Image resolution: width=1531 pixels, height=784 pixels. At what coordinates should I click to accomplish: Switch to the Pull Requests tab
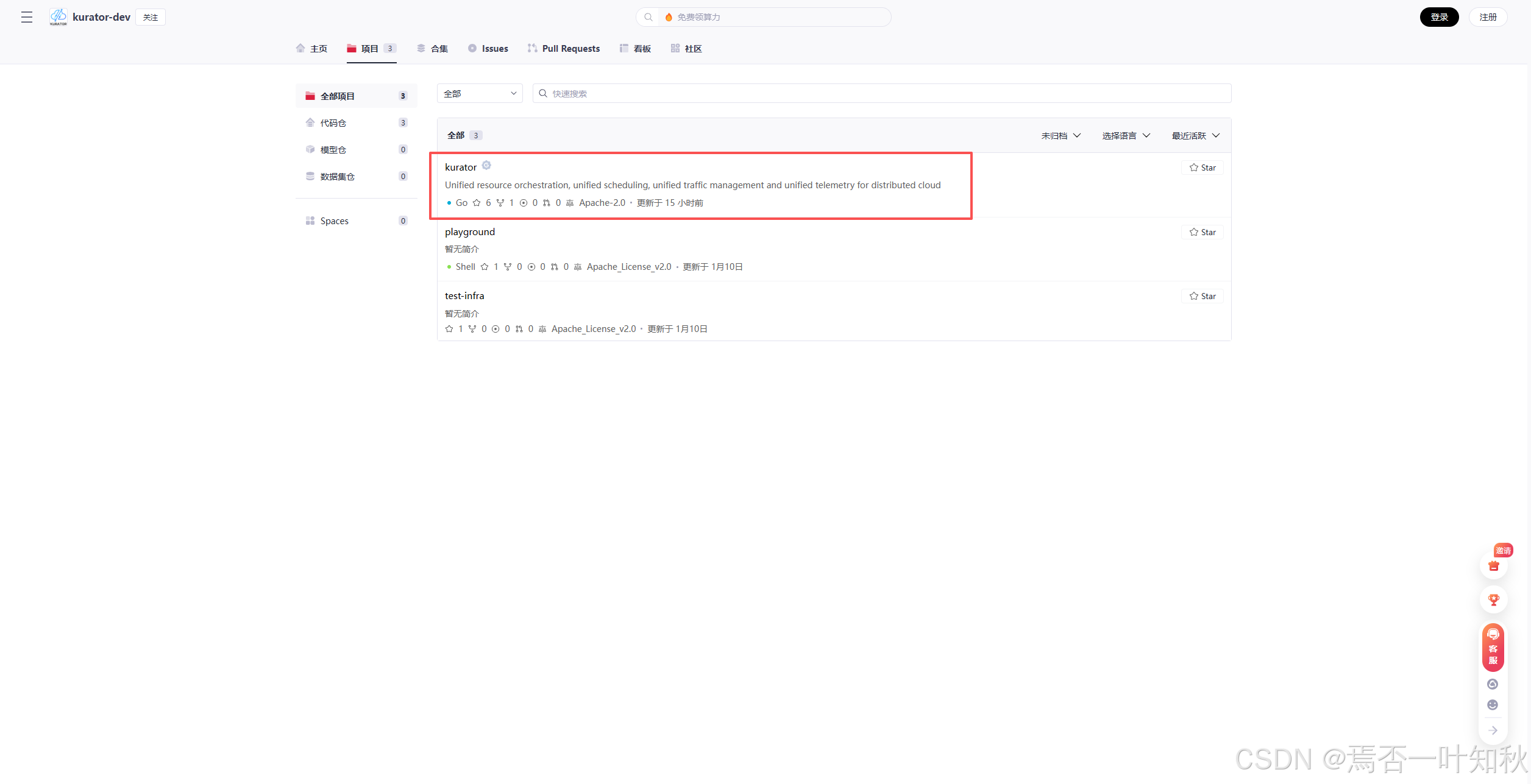click(564, 49)
